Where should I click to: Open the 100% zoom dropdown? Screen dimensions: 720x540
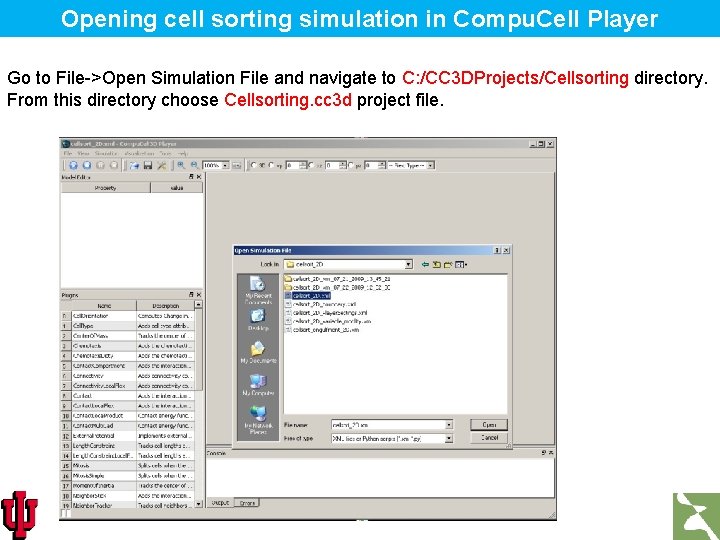225,165
